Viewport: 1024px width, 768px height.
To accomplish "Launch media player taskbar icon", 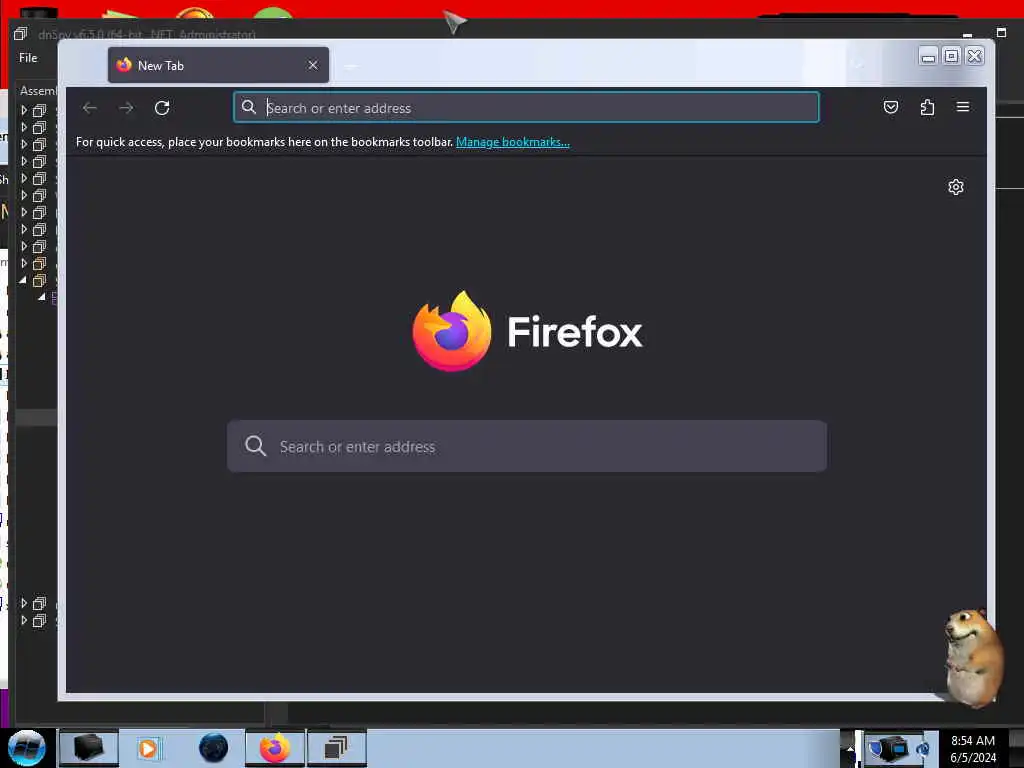I will [148, 748].
